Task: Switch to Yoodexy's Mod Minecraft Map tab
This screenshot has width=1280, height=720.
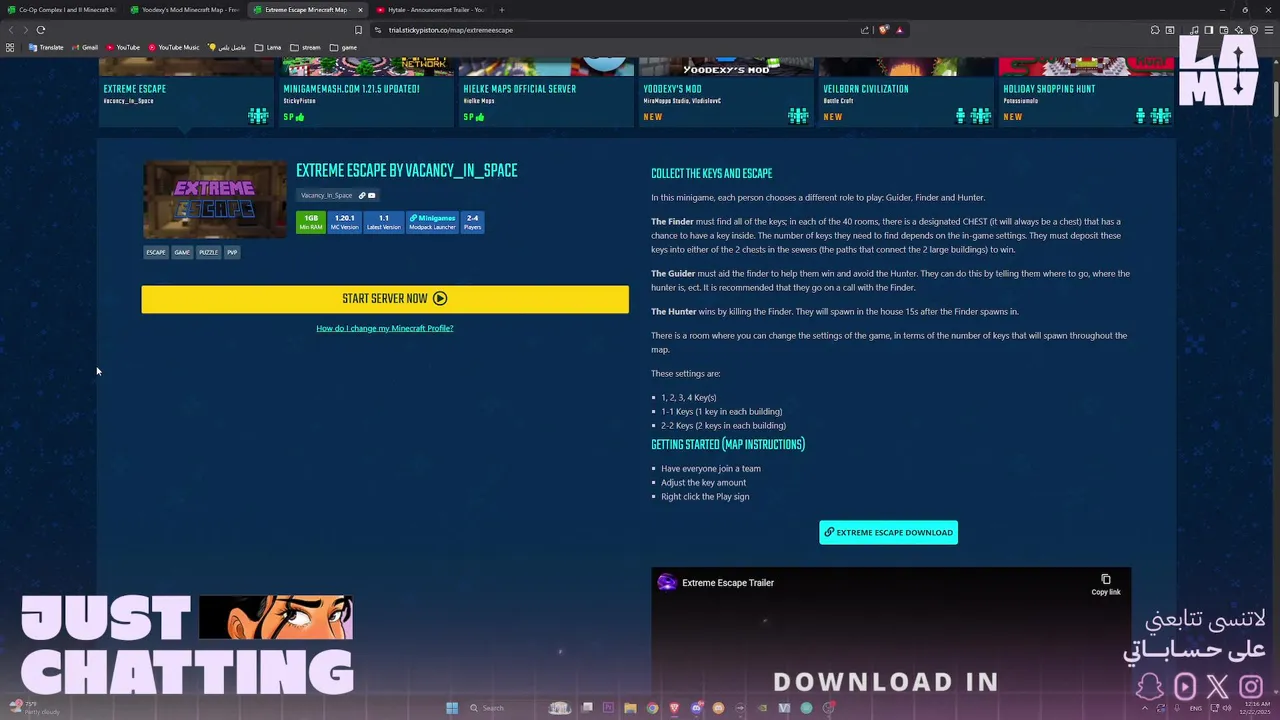Action: [x=184, y=10]
